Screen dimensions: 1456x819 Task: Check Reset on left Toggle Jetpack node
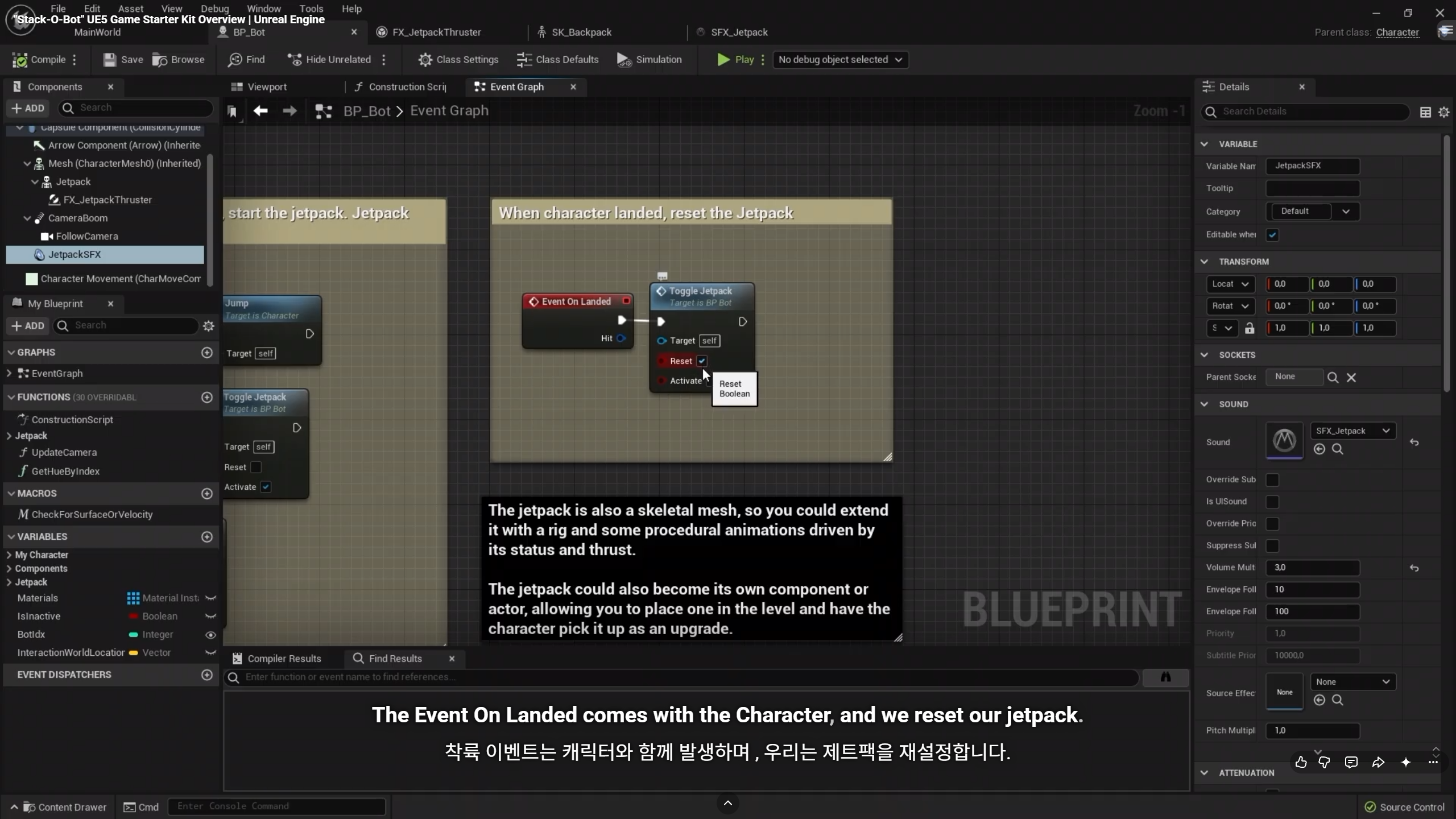point(256,467)
